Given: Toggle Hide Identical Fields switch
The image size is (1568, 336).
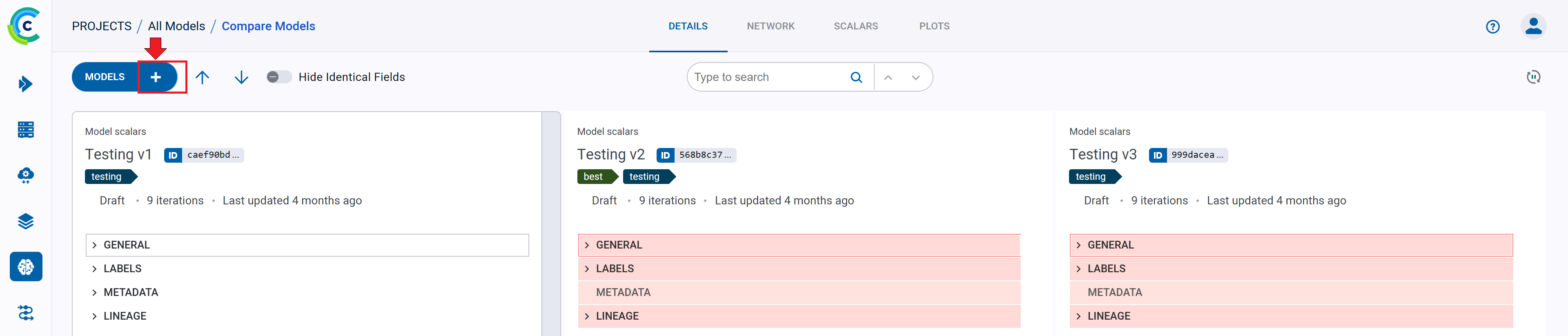Looking at the screenshot, I should tap(279, 77).
